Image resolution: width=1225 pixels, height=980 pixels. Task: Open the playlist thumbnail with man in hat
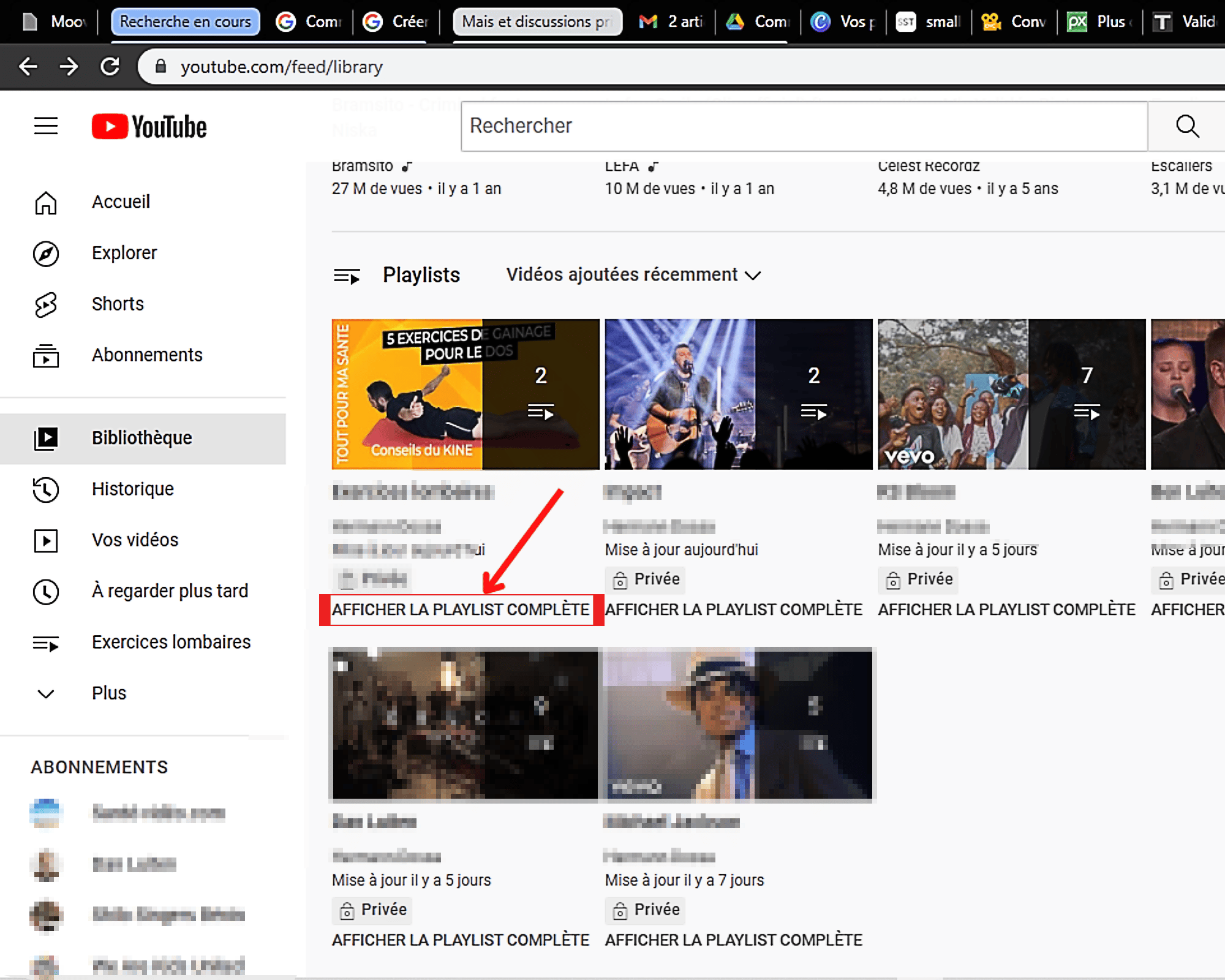739,725
